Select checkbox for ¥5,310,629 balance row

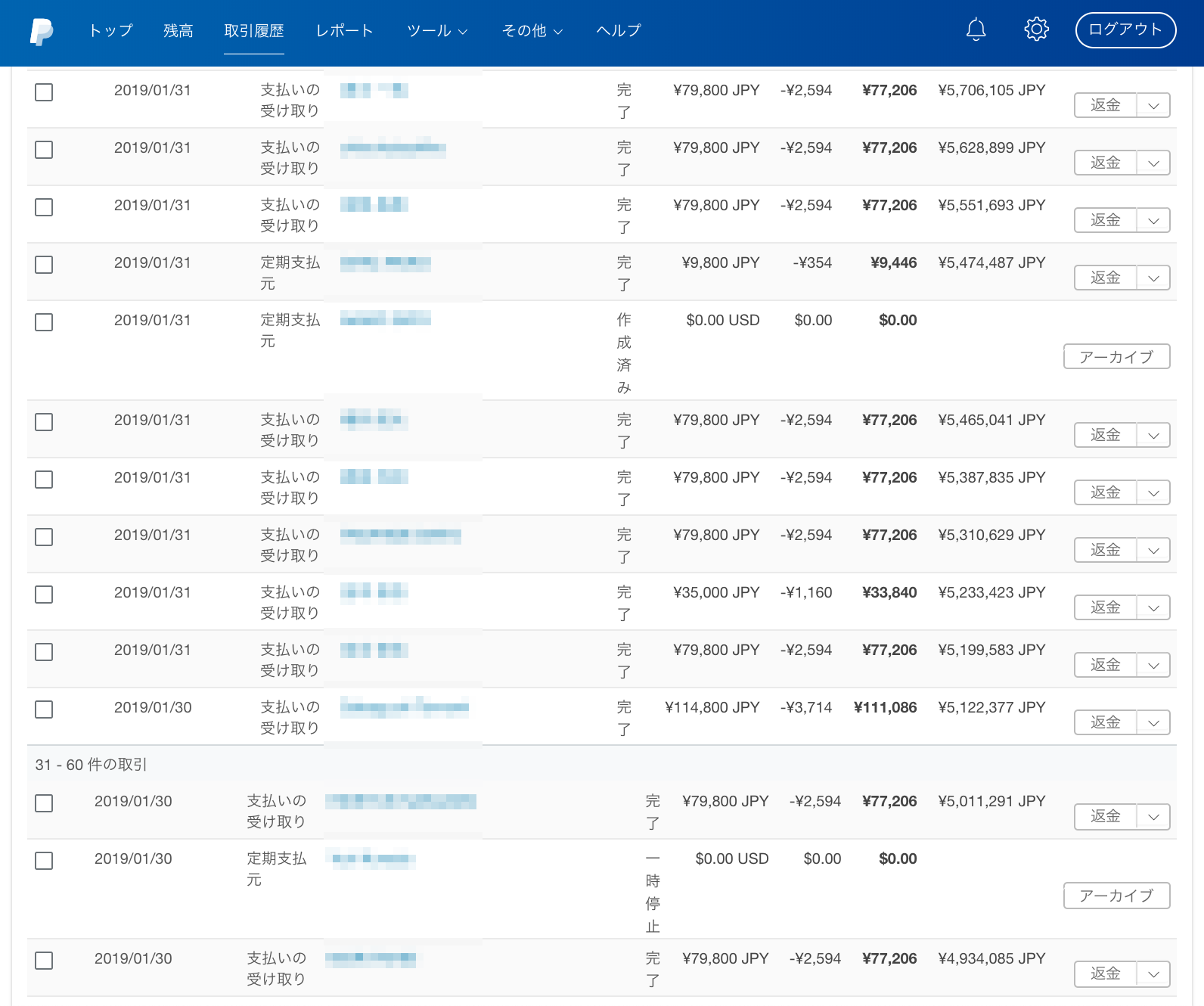[x=44, y=537]
